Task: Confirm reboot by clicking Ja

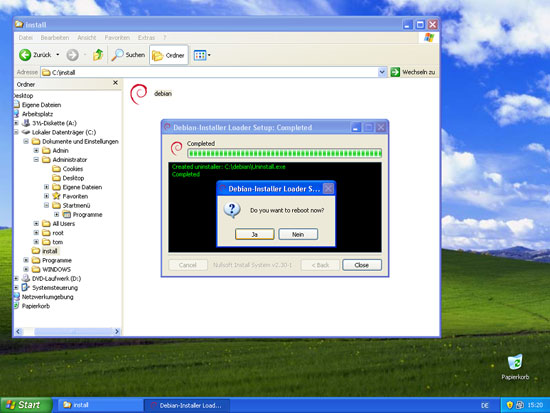Action: [x=255, y=234]
